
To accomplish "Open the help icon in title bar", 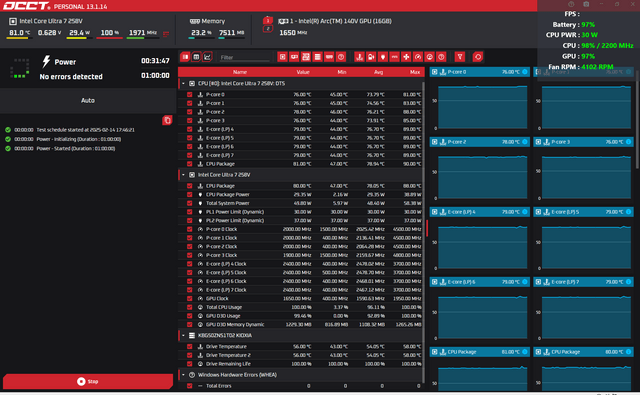I will click(571, 4).
